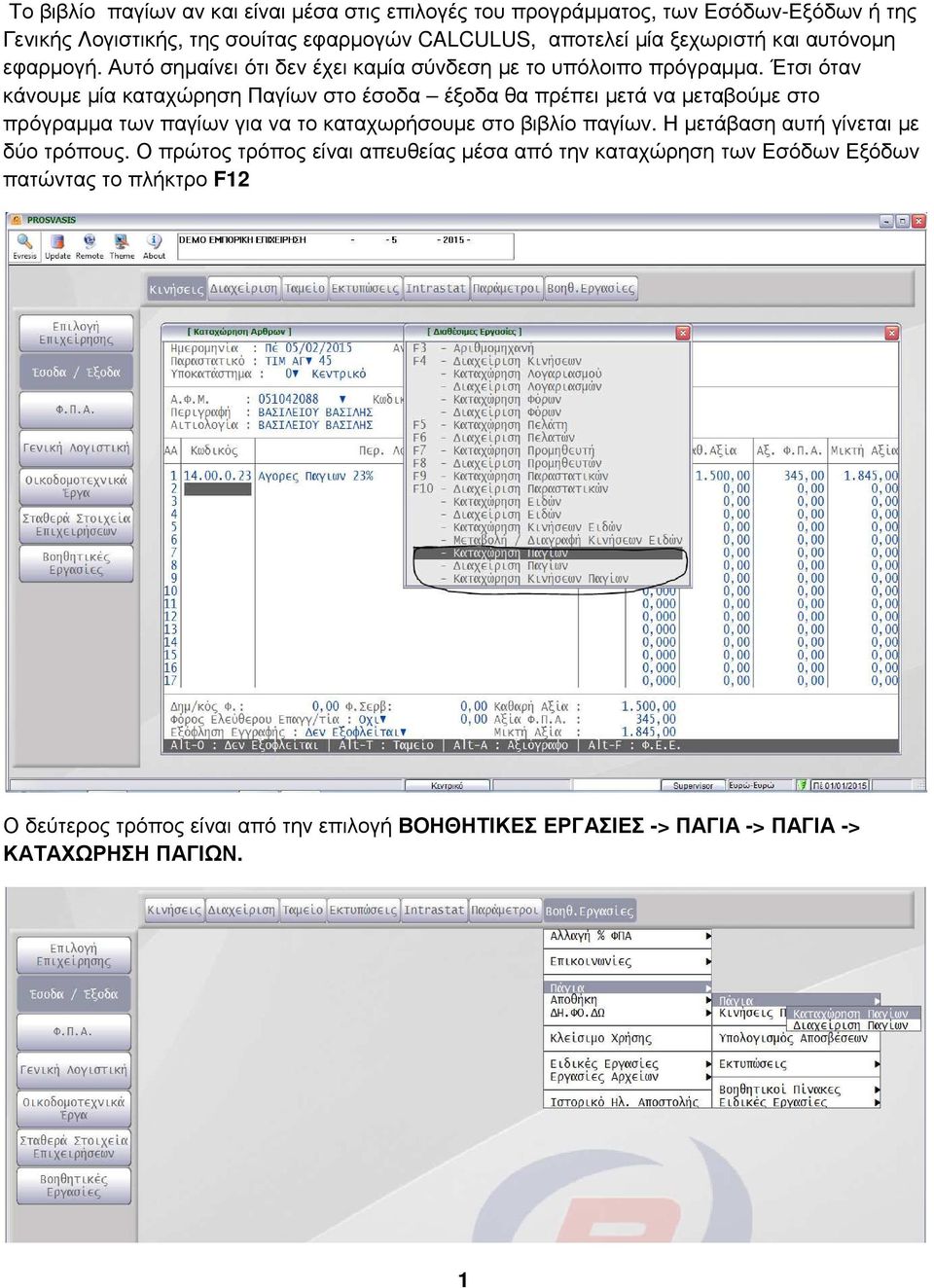Select Βοηθητικοί Πίνακες in the Πάγια submenu

[779, 1090]
